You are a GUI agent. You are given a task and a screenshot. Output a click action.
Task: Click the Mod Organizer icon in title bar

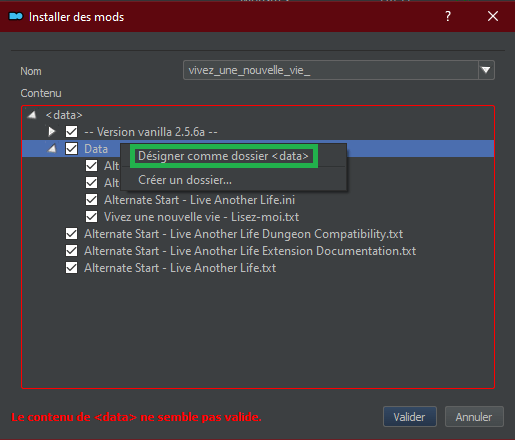(16, 16)
